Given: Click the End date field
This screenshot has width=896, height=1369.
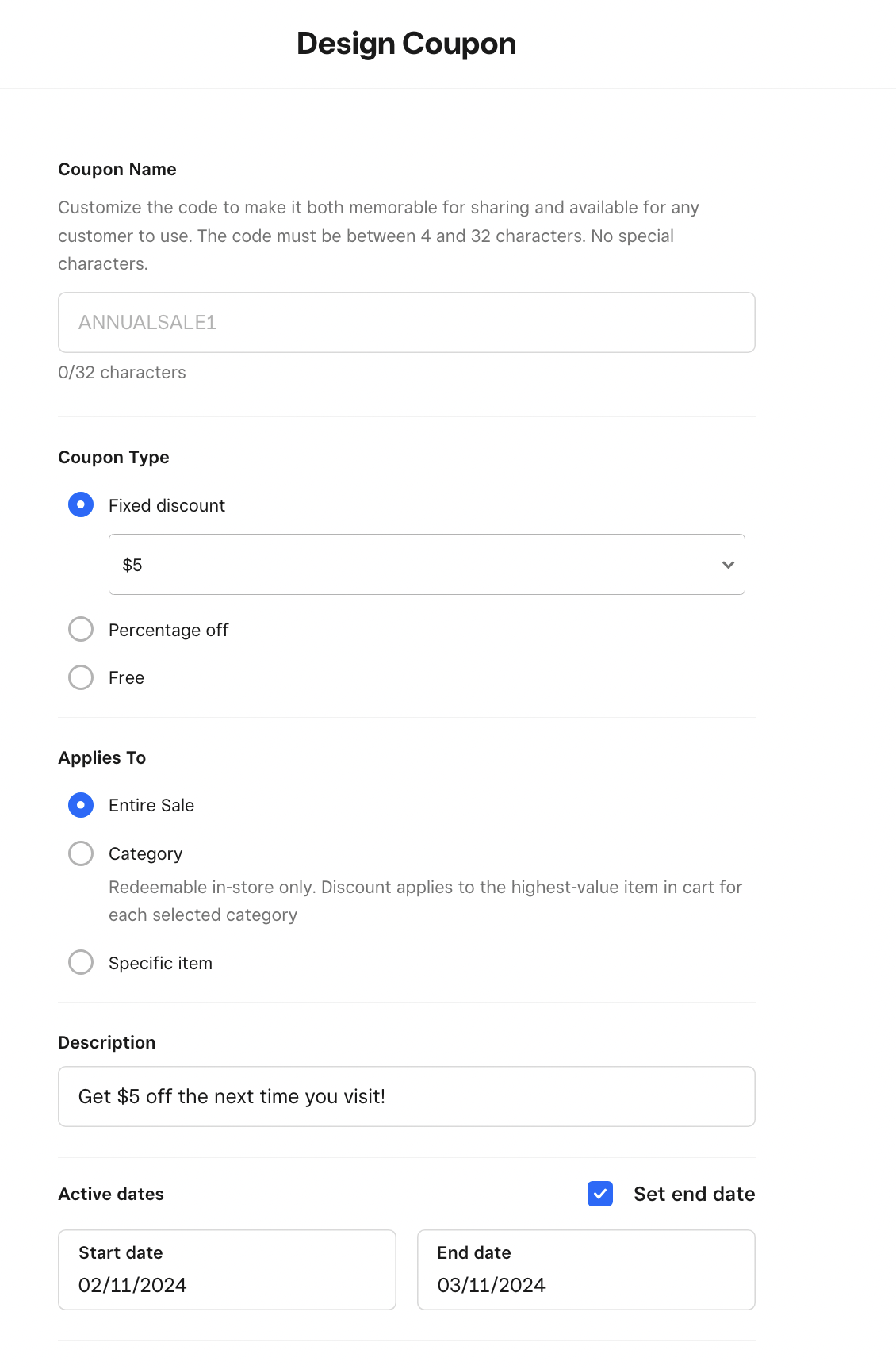Looking at the screenshot, I should (x=585, y=1269).
